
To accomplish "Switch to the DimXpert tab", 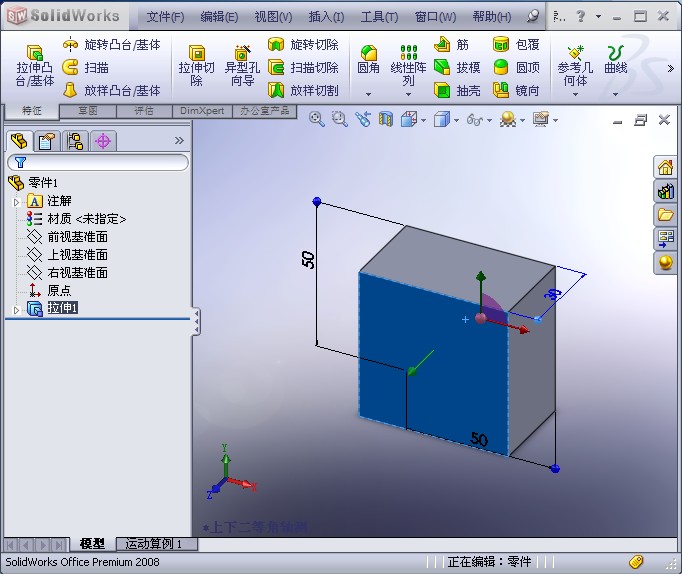I will pyautogui.click(x=202, y=111).
